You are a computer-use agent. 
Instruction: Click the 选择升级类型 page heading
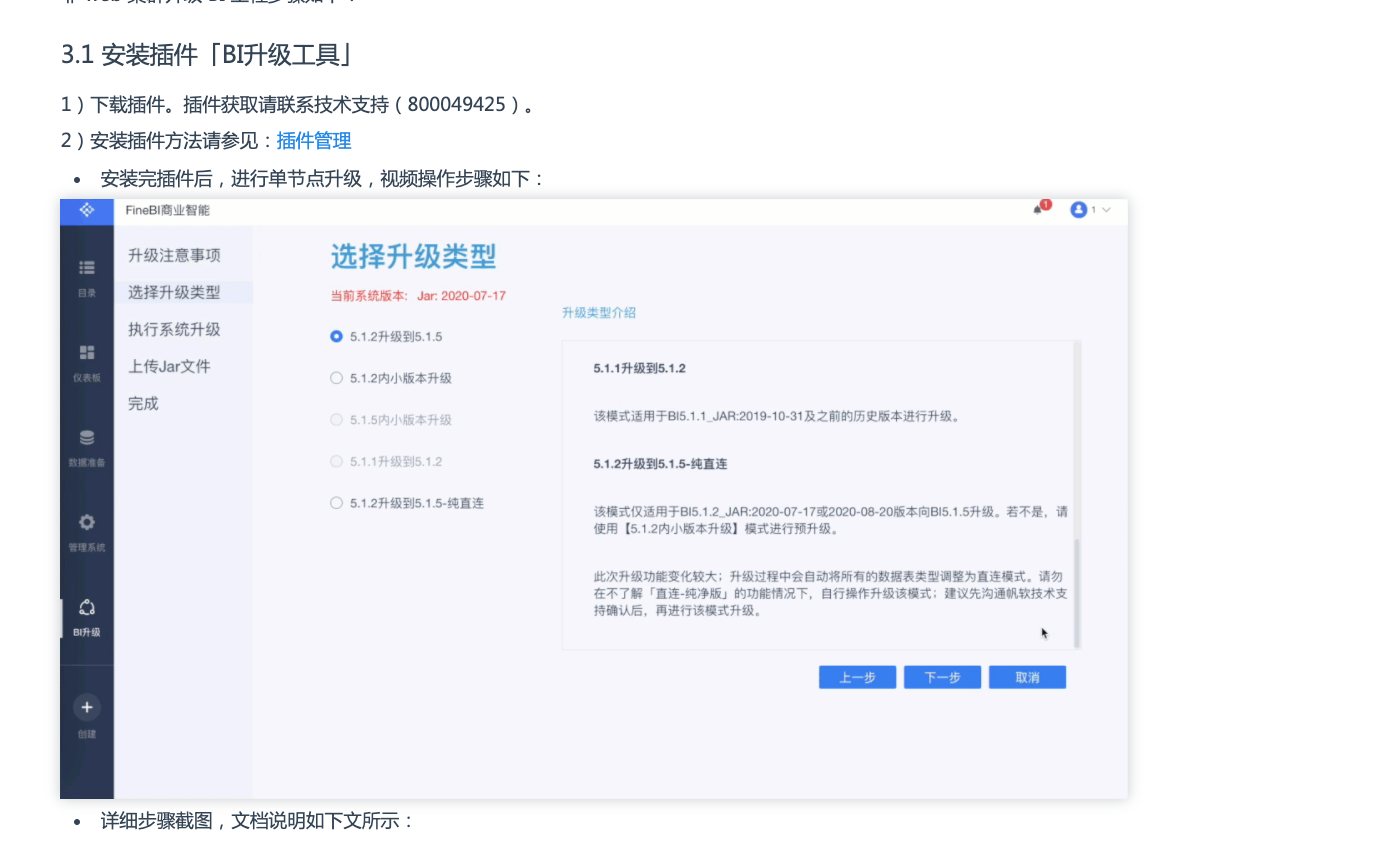click(x=413, y=257)
